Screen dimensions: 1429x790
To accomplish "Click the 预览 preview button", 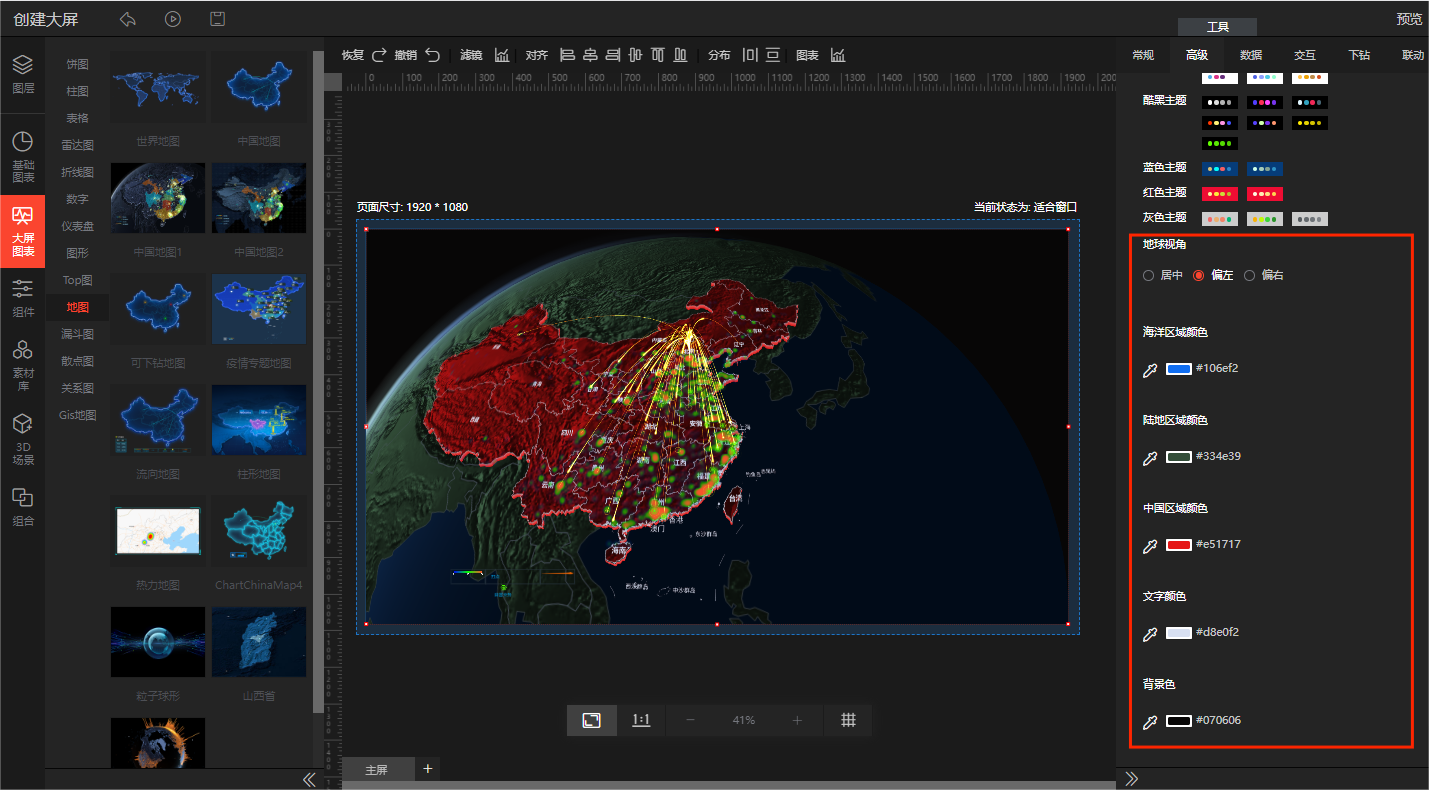I will pyautogui.click(x=1409, y=19).
